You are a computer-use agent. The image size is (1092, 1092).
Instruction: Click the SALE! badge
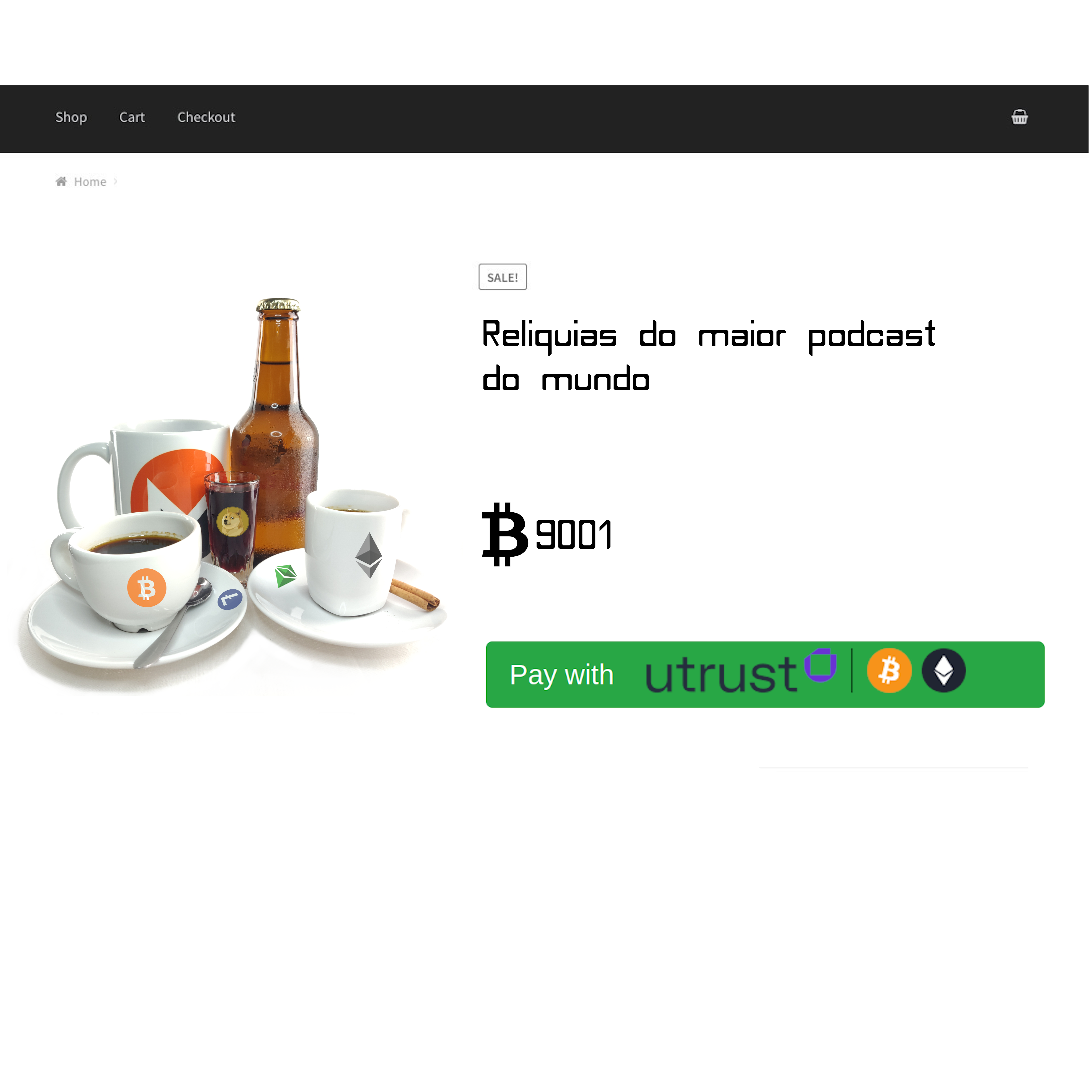pos(503,277)
